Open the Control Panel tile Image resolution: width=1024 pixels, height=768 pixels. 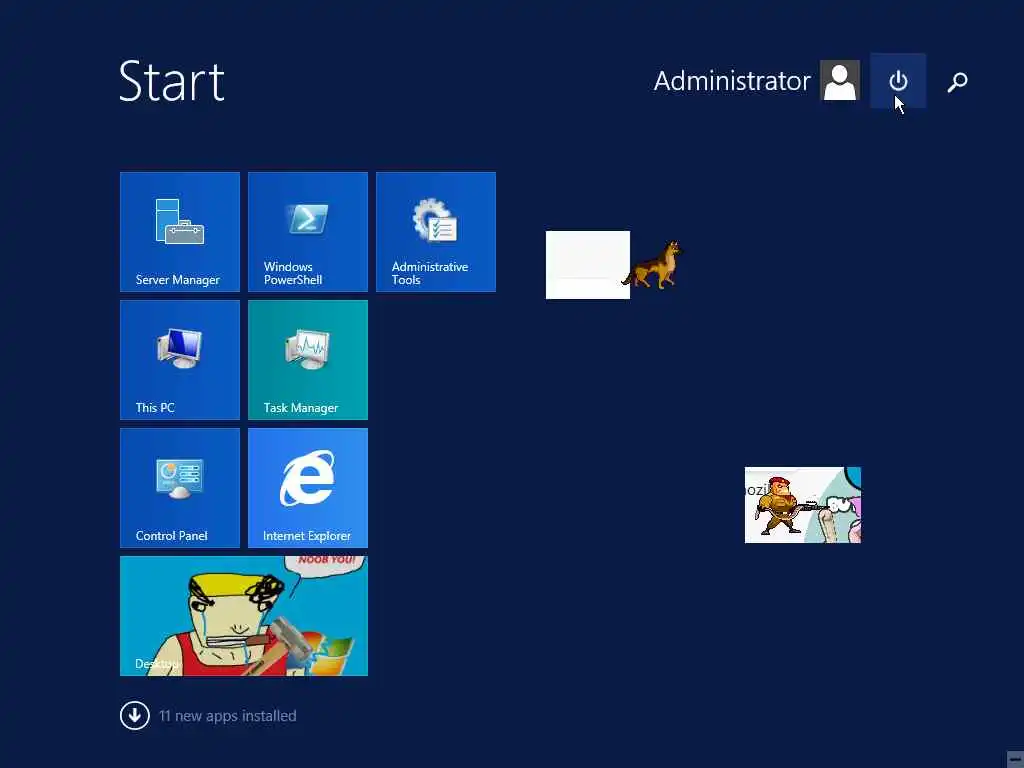180,488
